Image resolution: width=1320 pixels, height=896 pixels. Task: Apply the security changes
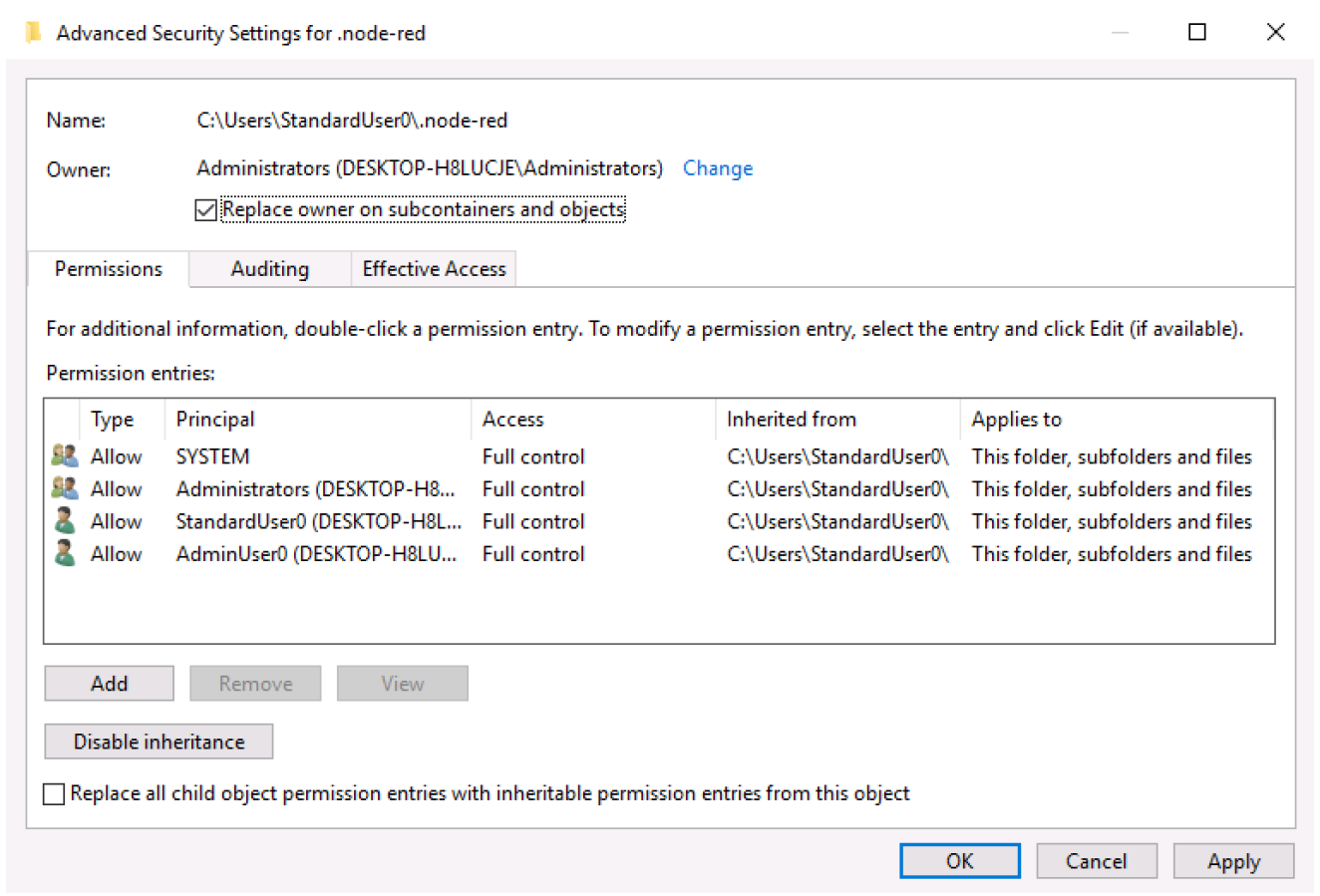tap(1233, 861)
